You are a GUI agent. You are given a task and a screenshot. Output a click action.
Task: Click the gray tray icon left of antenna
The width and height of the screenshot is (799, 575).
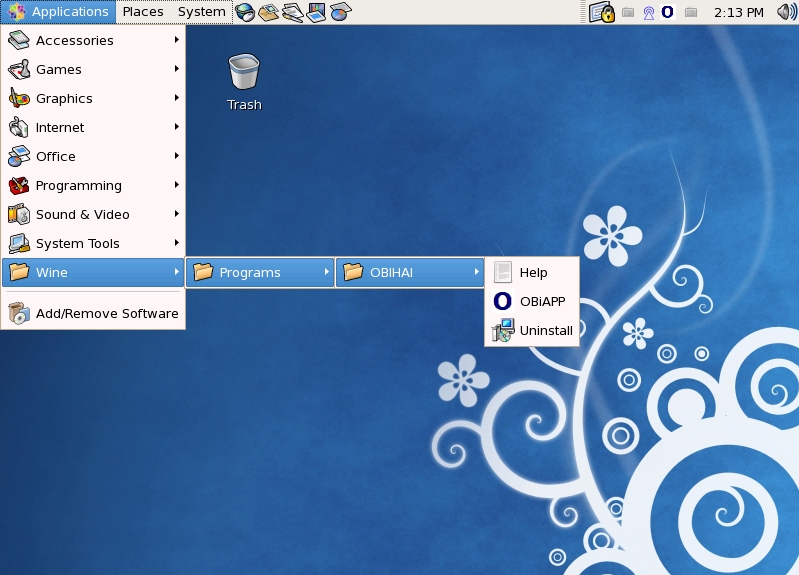[x=628, y=12]
